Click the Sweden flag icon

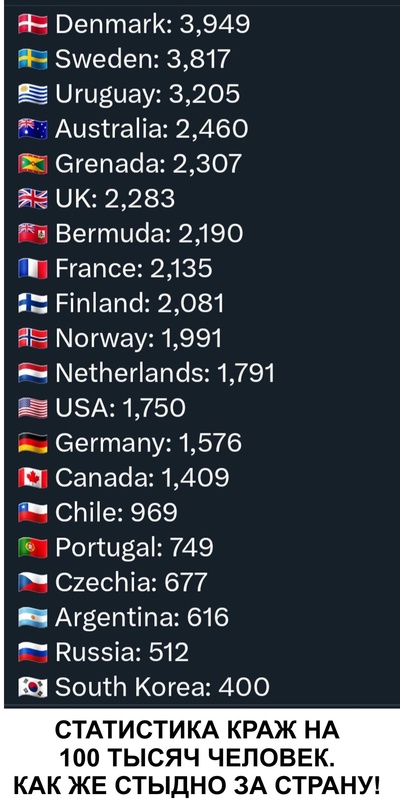pos(33,59)
